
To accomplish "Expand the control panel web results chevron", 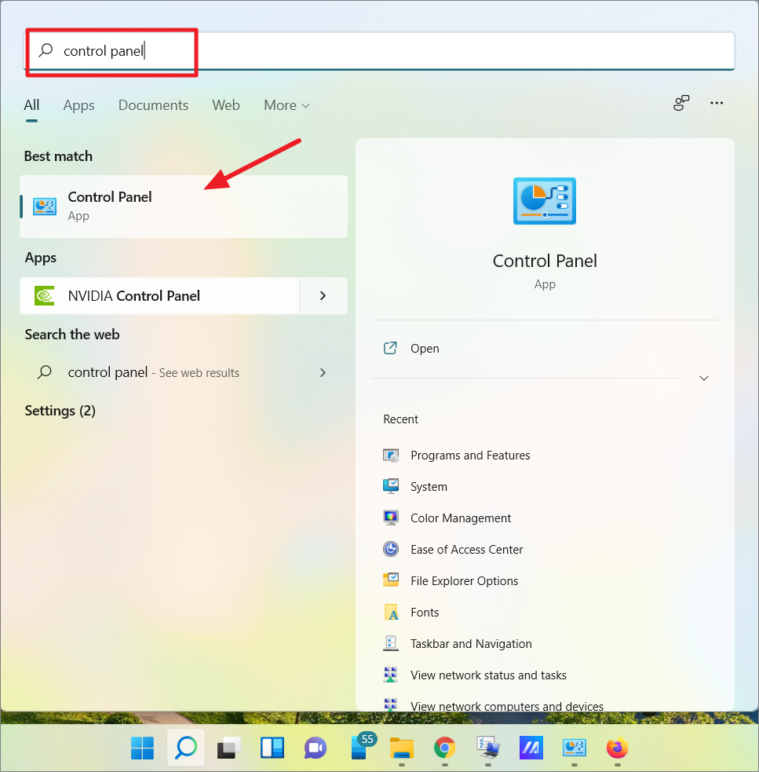I will [x=323, y=373].
